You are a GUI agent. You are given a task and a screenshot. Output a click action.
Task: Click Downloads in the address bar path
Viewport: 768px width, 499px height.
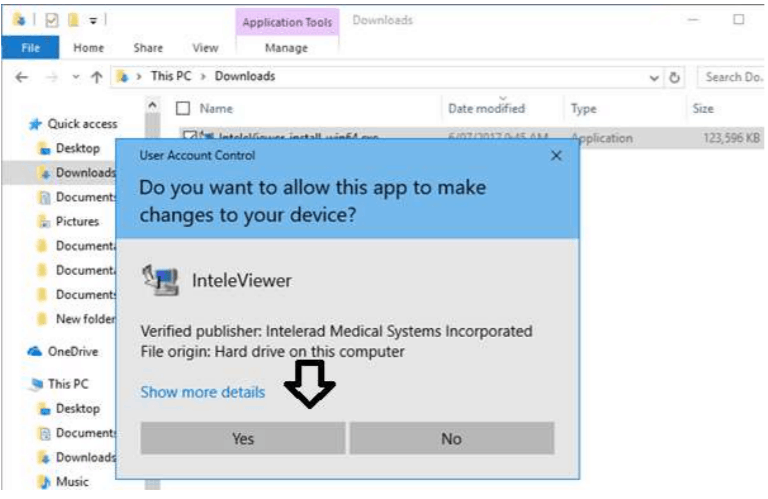click(245, 76)
